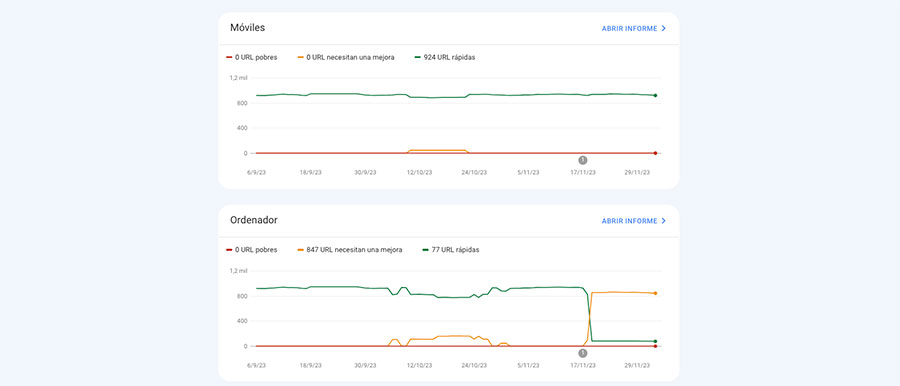This screenshot has width=900, height=386.
Task: Click the 17/11/23 date label in Ordenador chart
Action: pyautogui.click(x=583, y=365)
